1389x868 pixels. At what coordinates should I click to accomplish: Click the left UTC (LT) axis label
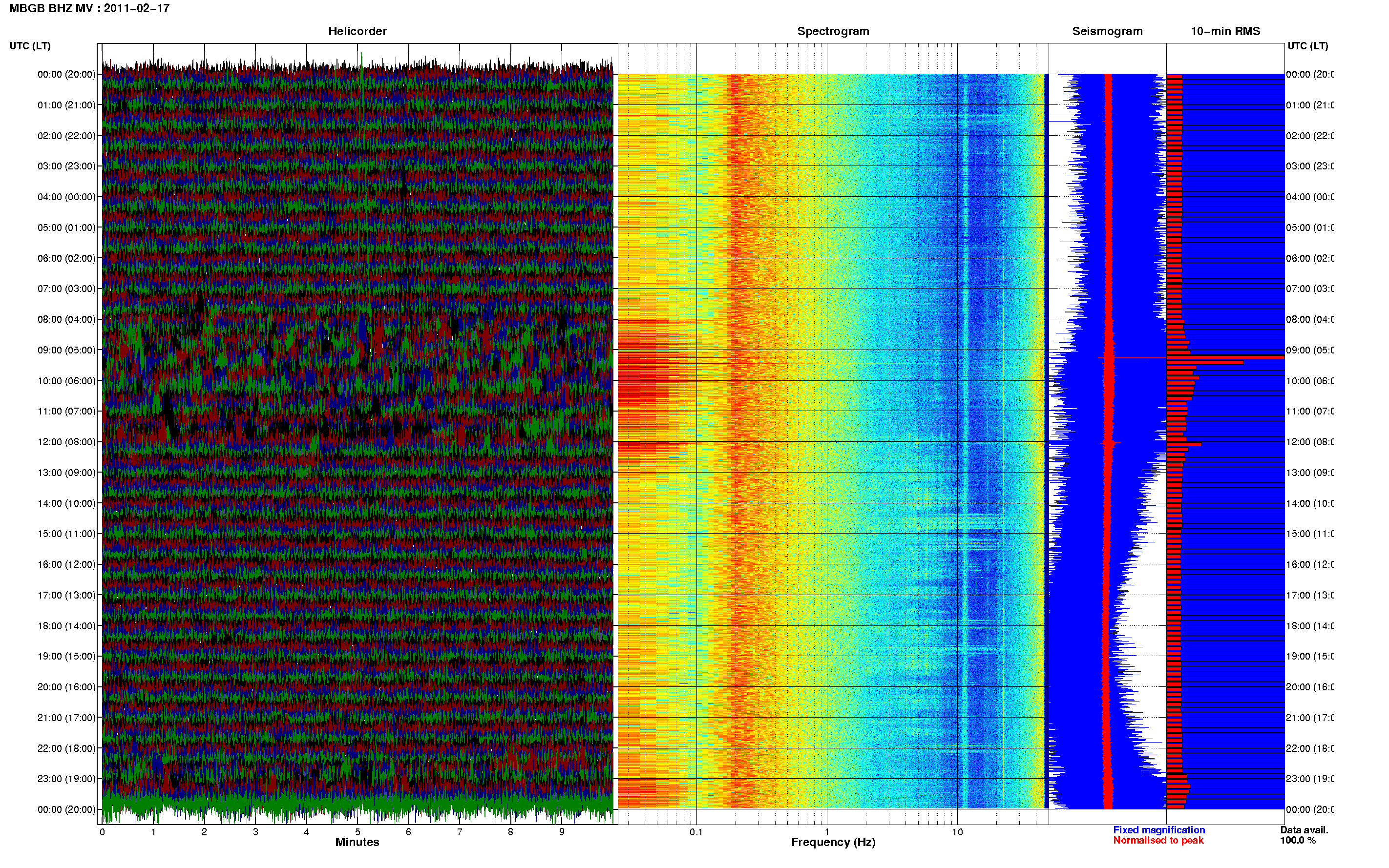(30, 45)
